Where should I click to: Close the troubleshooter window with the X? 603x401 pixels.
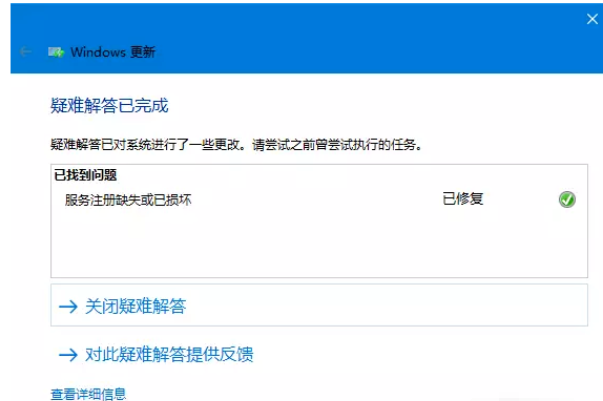592,18
